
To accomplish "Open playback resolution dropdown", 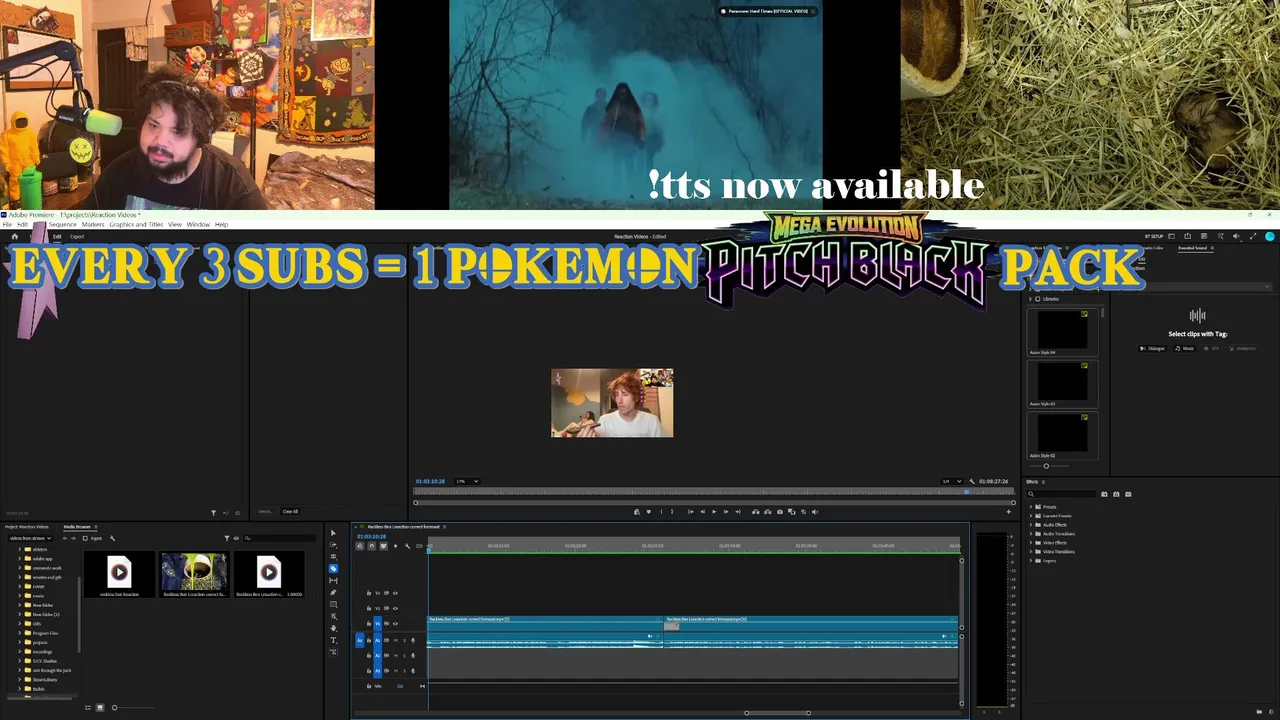I will (951, 481).
